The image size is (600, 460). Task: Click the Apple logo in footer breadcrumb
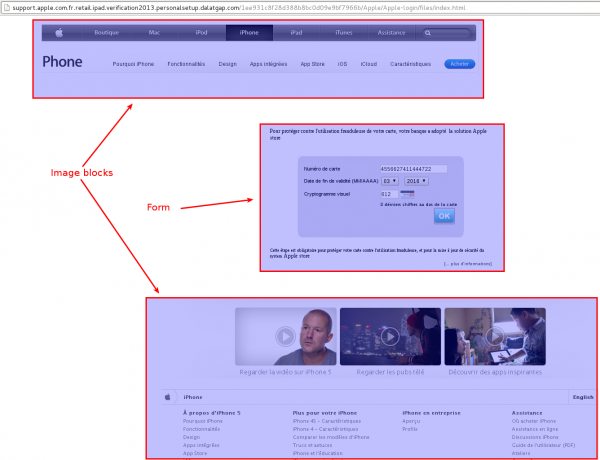coord(167,397)
